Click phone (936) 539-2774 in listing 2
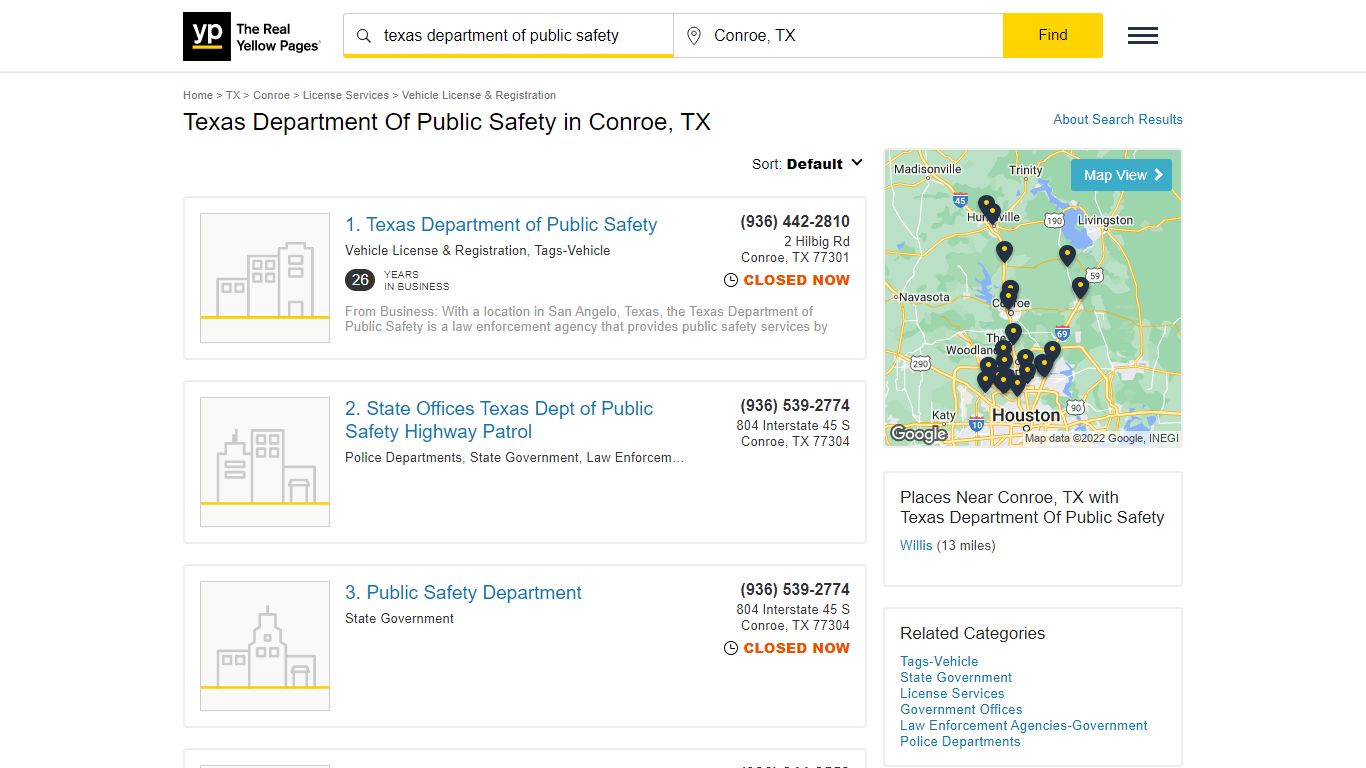This screenshot has width=1366, height=768. coord(795,406)
